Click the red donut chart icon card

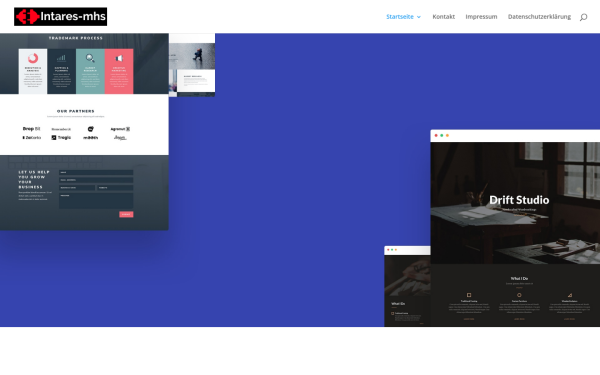coord(33,71)
